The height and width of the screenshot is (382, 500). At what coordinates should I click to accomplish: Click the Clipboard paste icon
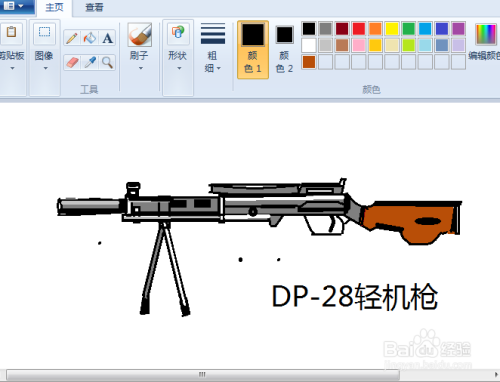[x=11, y=33]
